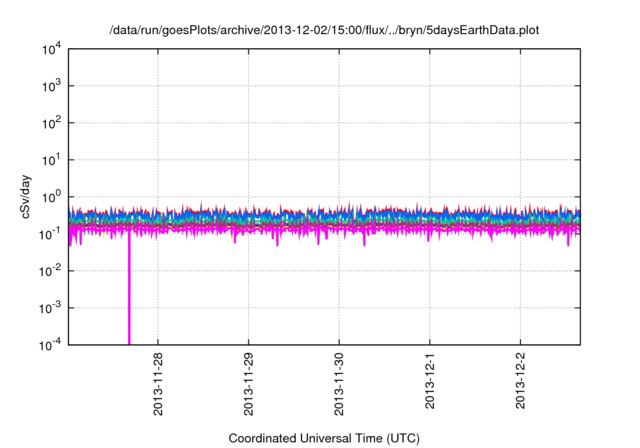Click the magenta vertical dropout spike

coord(129,290)
